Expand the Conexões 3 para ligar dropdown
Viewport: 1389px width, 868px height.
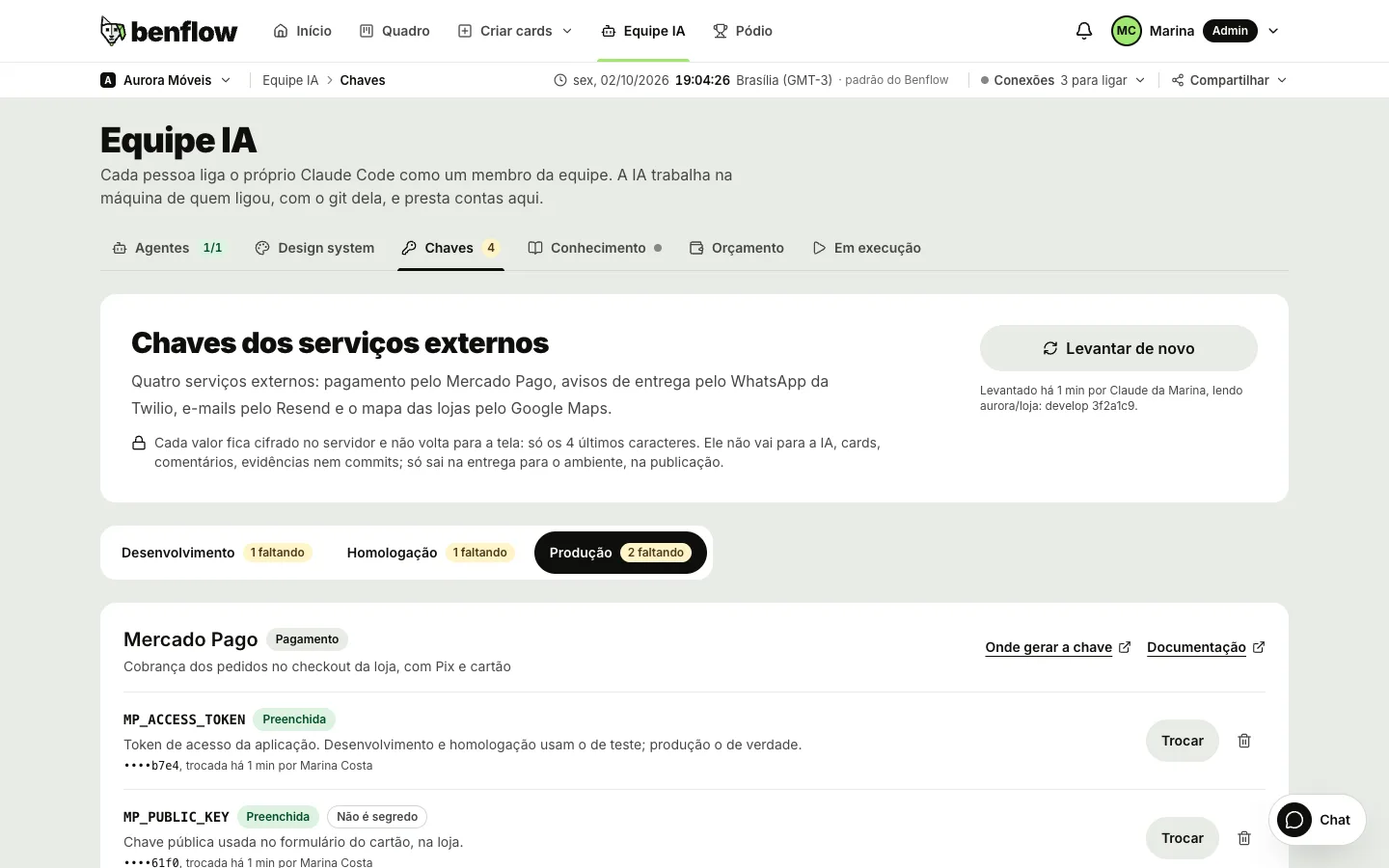coord(1063,80)
